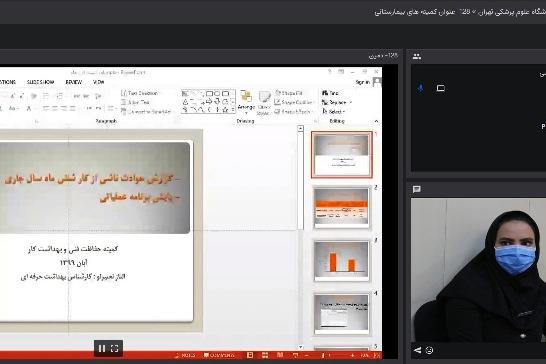This screenshot has width=546, height=364.
Task: Open Quick Styles gallery
Action: [264, 103]
